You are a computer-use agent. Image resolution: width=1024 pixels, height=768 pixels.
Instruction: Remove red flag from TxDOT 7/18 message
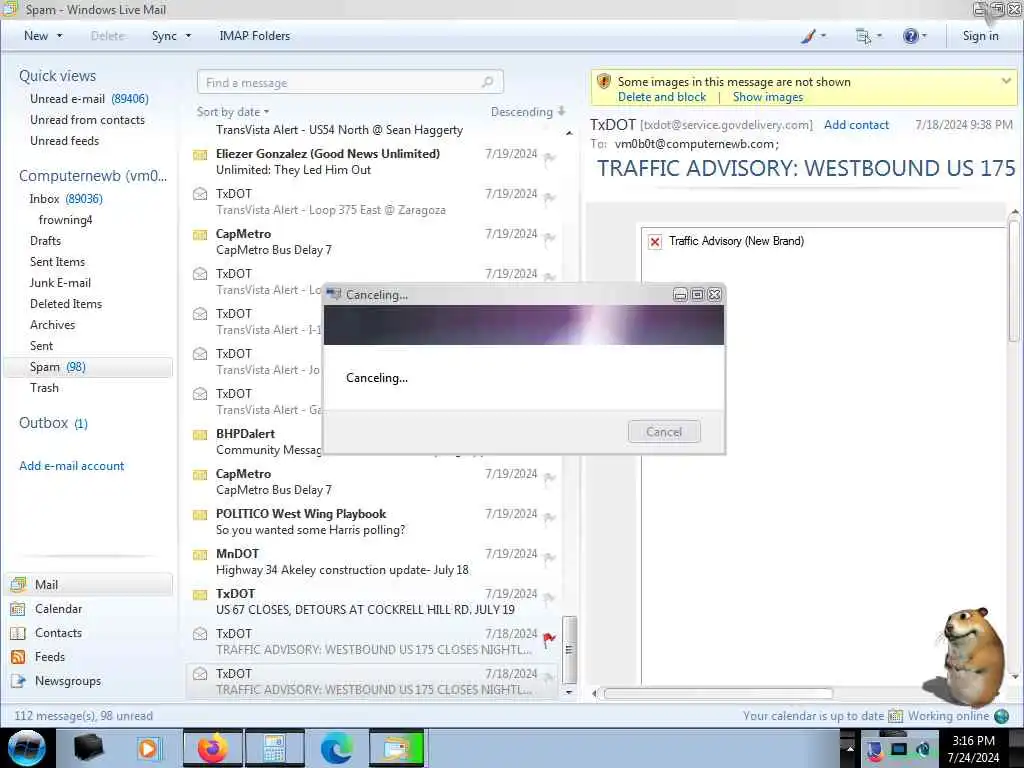[x=549, y=639]
